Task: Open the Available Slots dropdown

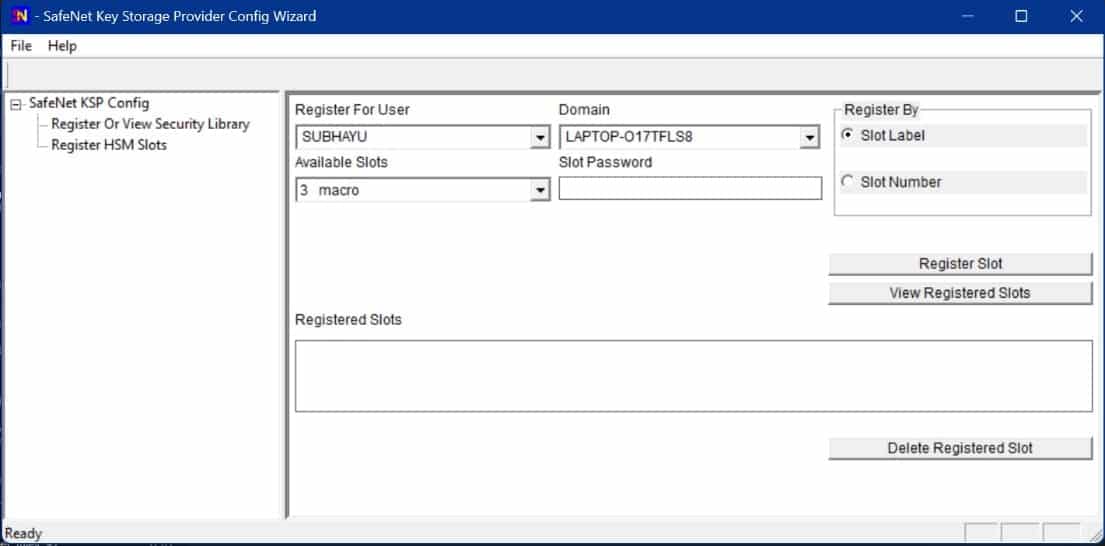Action: pyautogui.click(x=540, y=190)
